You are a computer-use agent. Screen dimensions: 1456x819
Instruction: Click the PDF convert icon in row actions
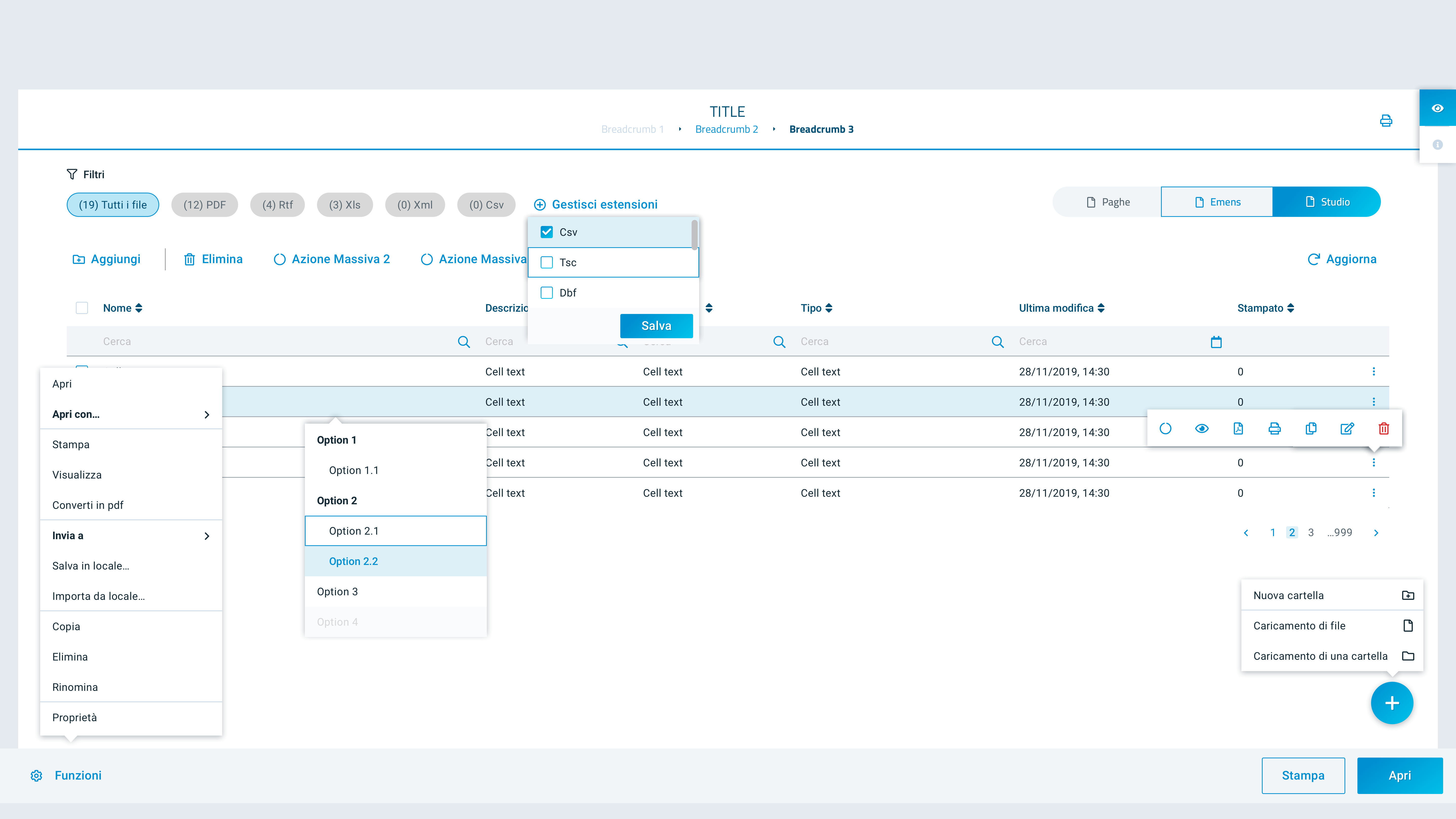tap(1238, 428)
